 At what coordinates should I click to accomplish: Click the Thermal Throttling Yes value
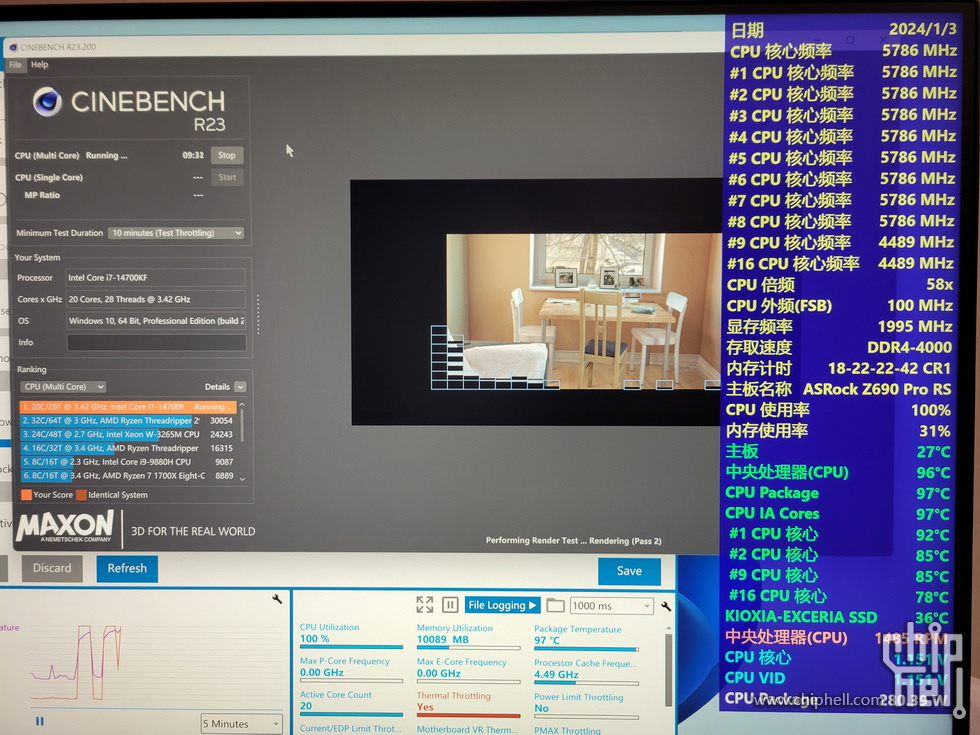tap(425, 707)
